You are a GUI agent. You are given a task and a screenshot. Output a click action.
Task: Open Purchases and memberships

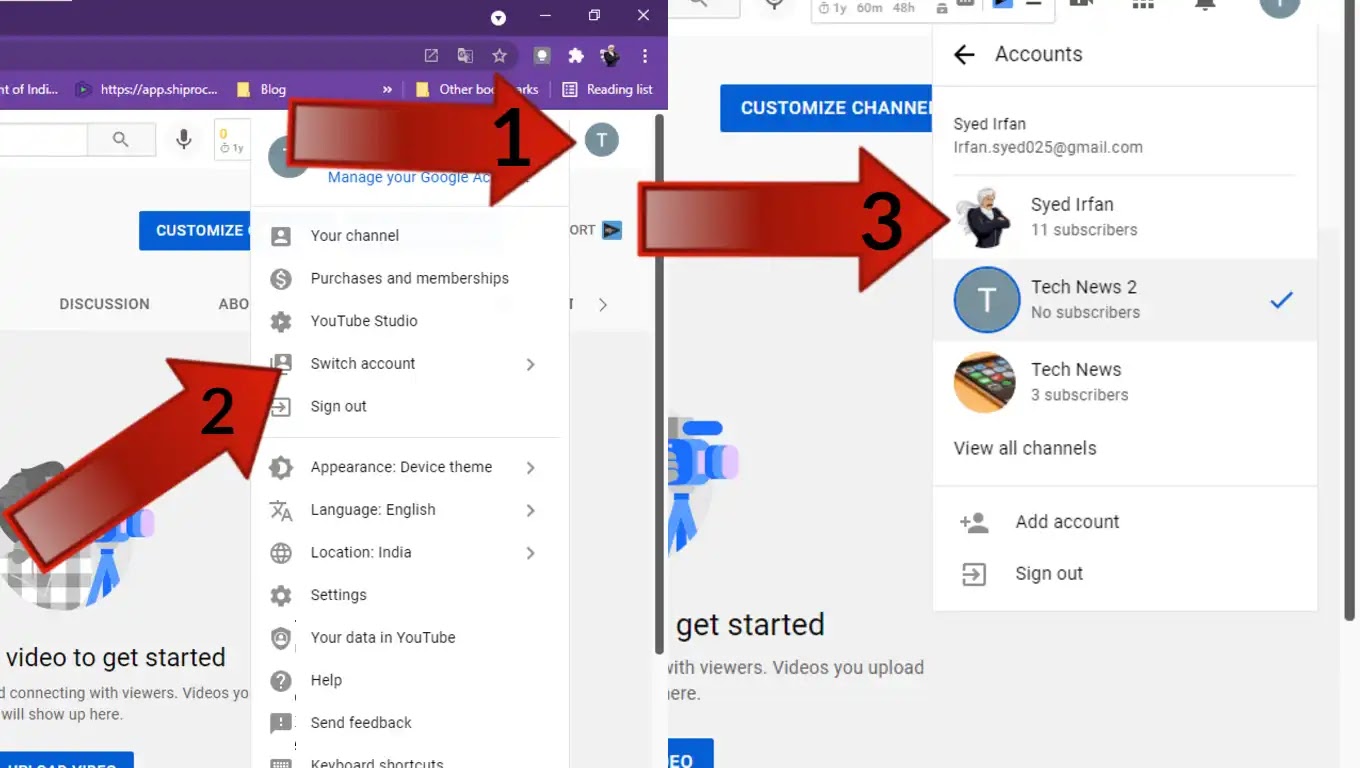(410, 279)
